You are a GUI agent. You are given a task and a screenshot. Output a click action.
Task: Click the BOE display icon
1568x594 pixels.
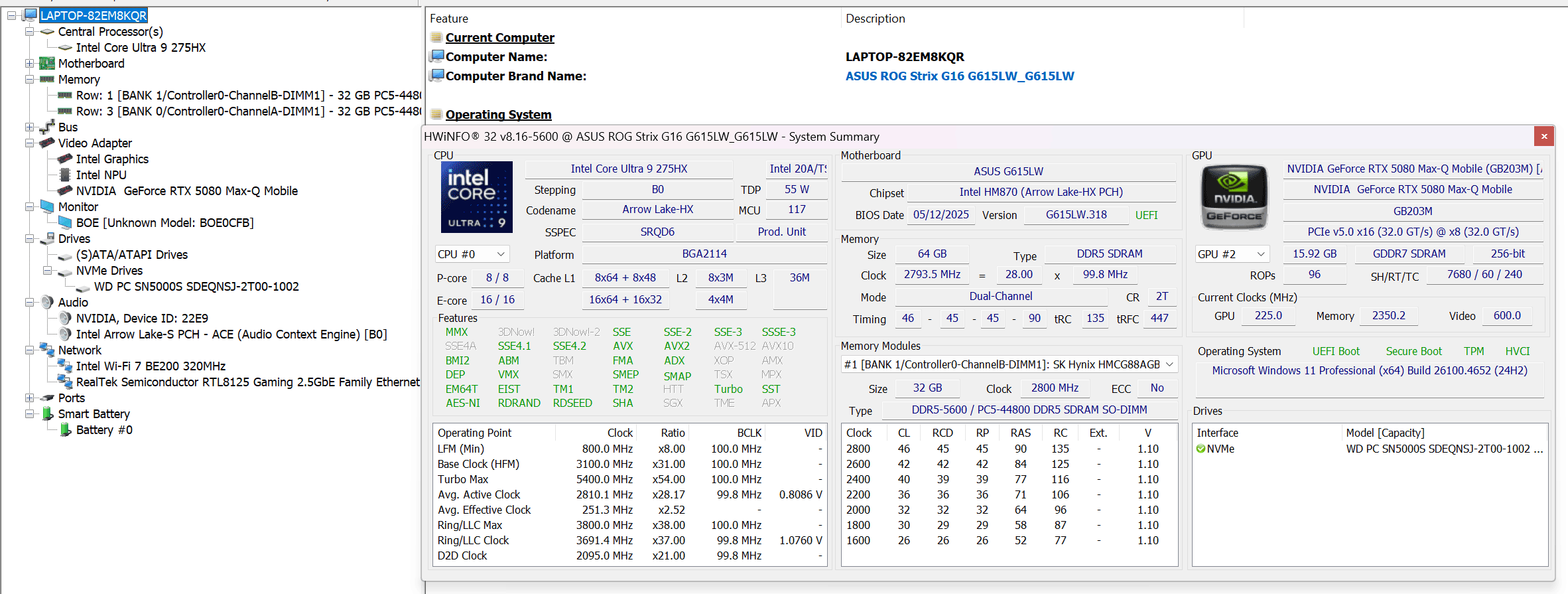(65, 222)
